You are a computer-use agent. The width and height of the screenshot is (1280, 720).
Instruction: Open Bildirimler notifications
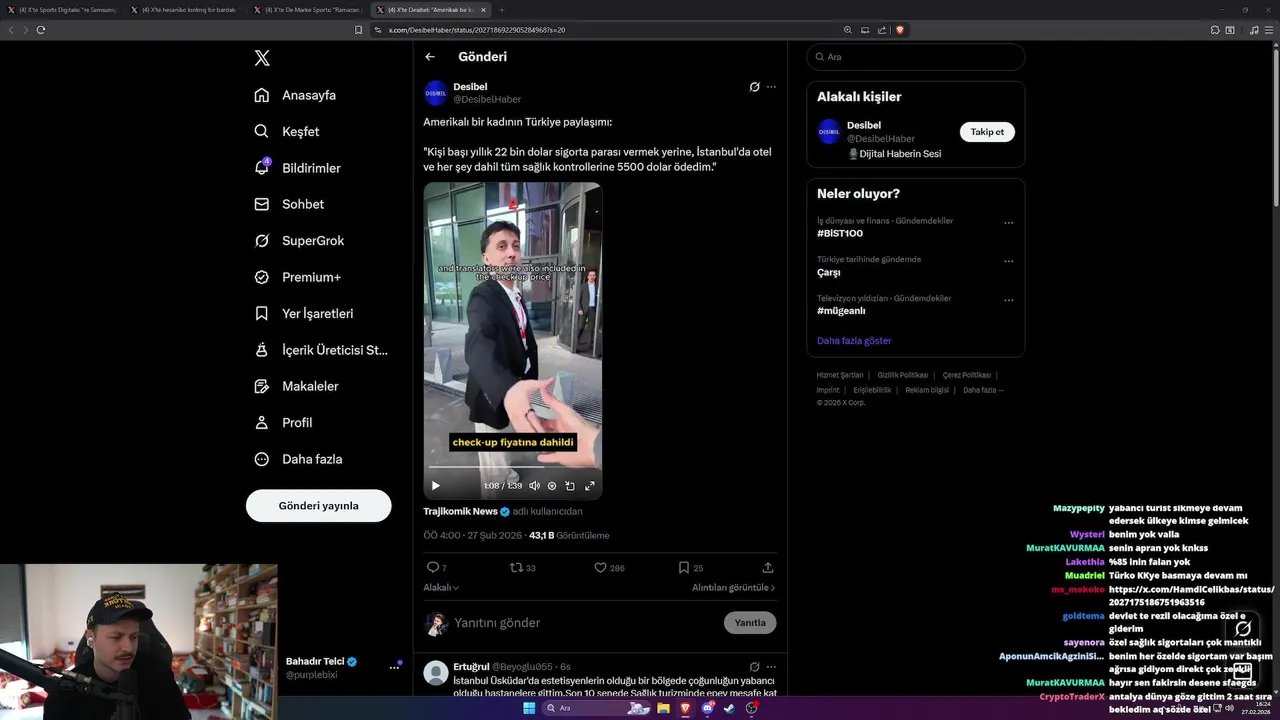(x=297, y=168)
